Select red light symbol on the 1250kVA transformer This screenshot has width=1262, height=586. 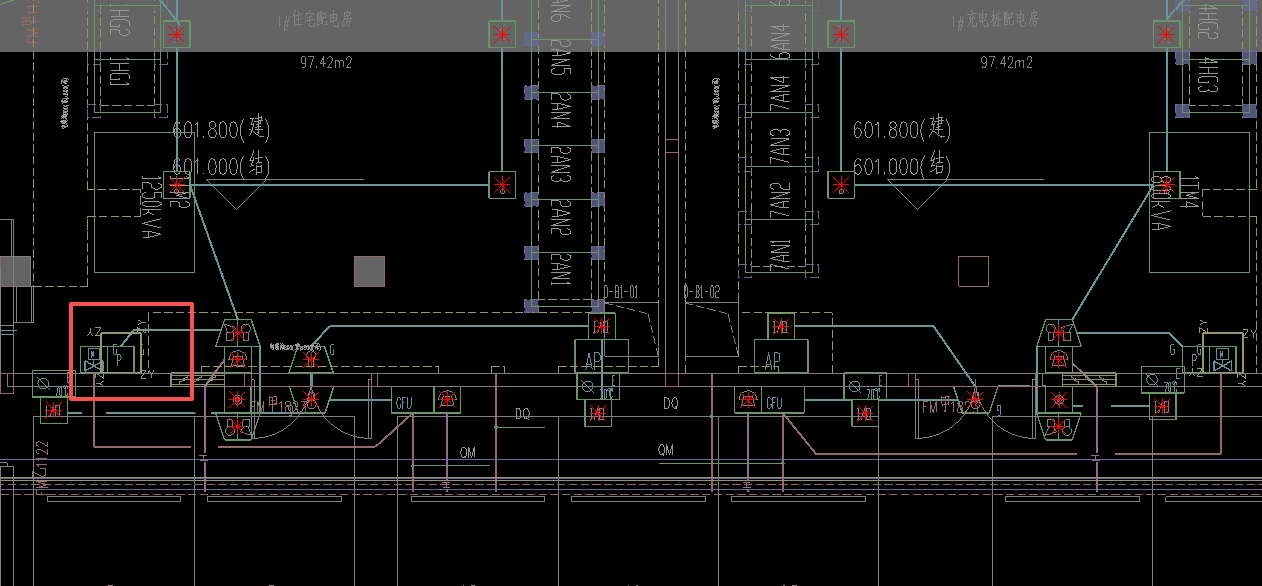(178, 185)
